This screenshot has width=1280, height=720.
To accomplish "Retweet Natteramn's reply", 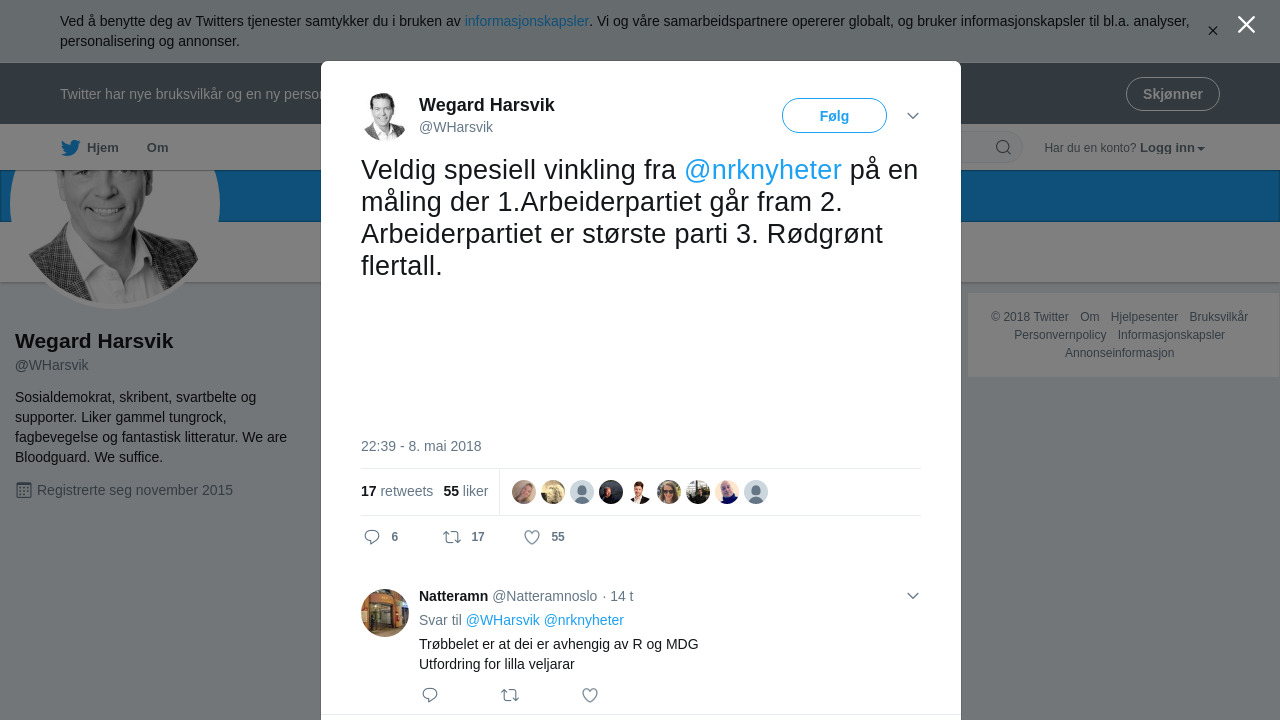I will click(510, 695).
